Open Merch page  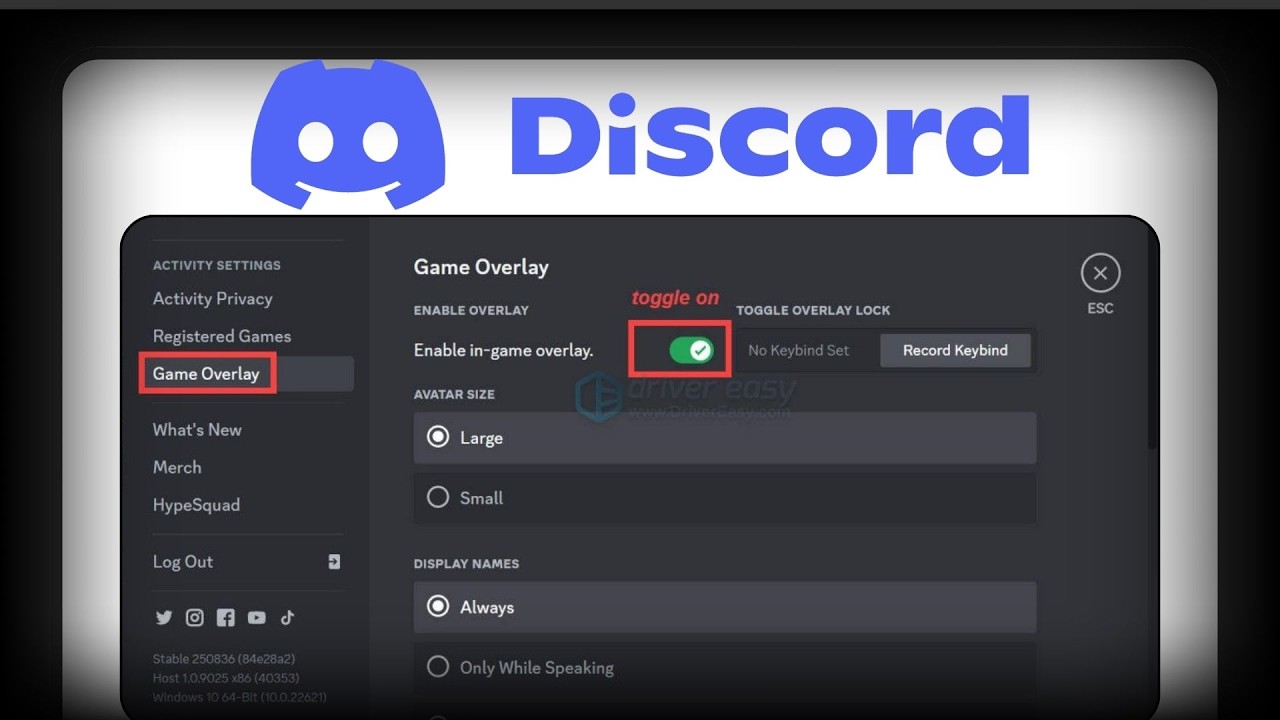coord(177,467)
